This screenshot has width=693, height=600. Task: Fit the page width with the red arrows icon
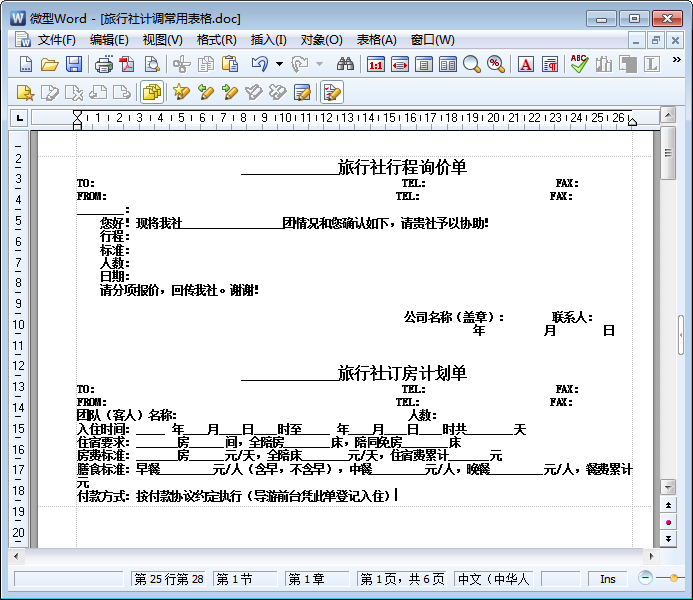coord(400,65)
